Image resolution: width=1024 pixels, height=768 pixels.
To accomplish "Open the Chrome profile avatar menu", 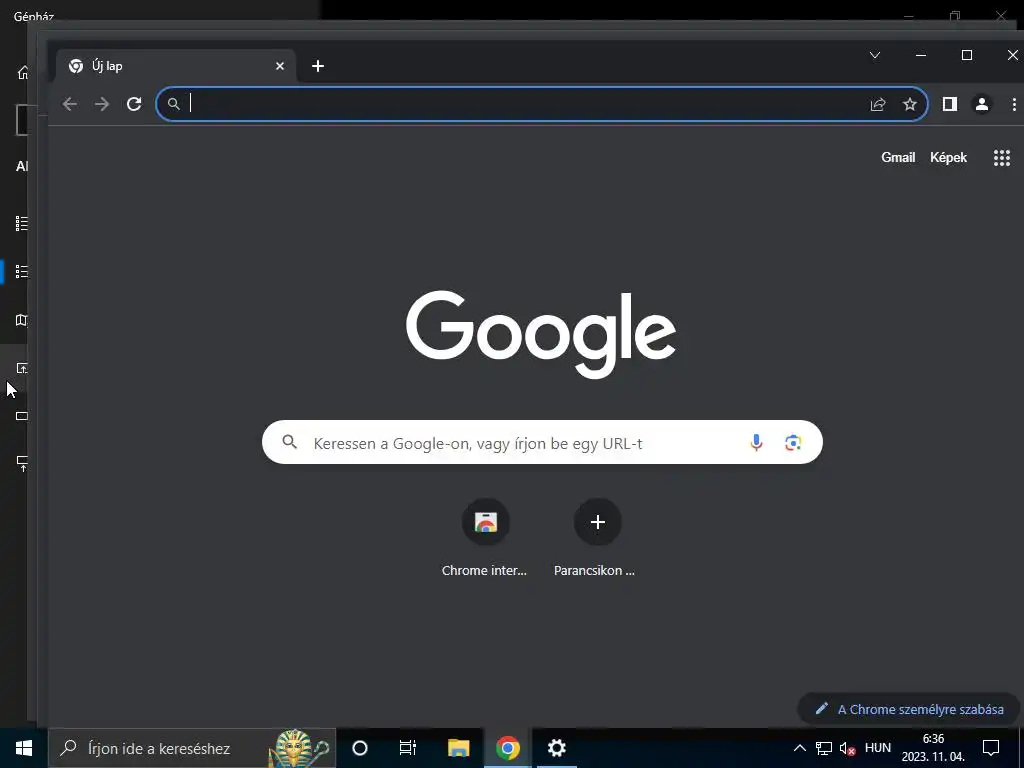I will pos(982,104).
